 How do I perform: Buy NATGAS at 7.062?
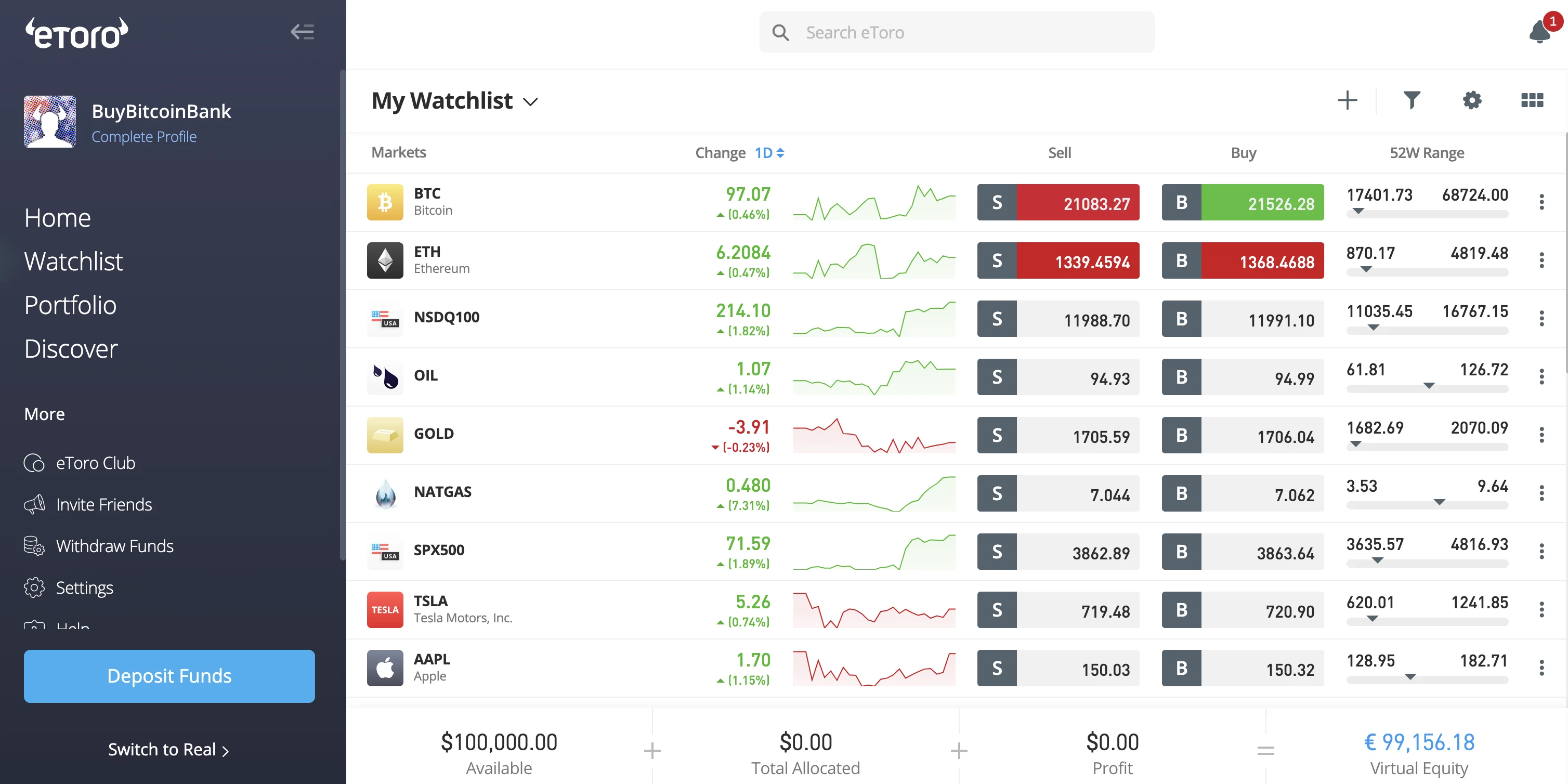tap(1243, 493)
